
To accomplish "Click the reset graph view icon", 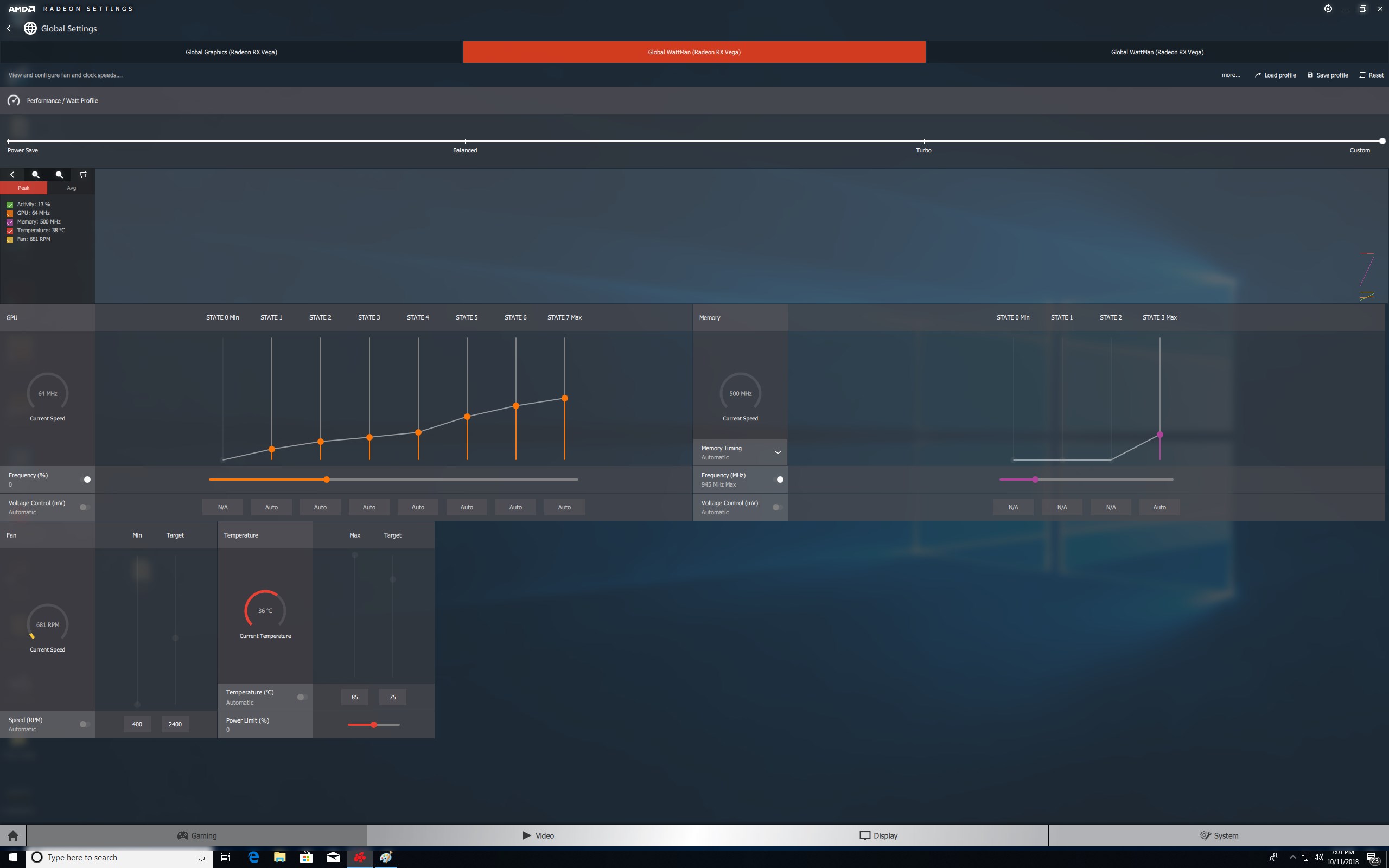I will tap(83, 175).
